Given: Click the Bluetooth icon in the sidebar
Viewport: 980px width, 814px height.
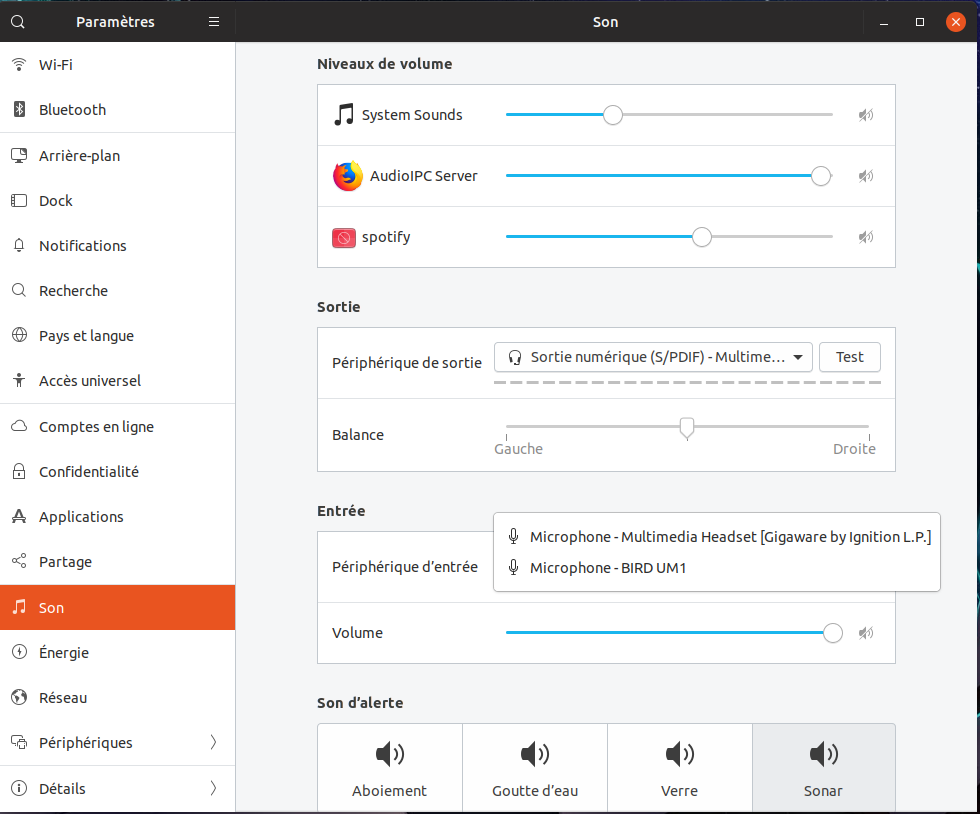Looking at the screenshot, I should click(18, 110).
